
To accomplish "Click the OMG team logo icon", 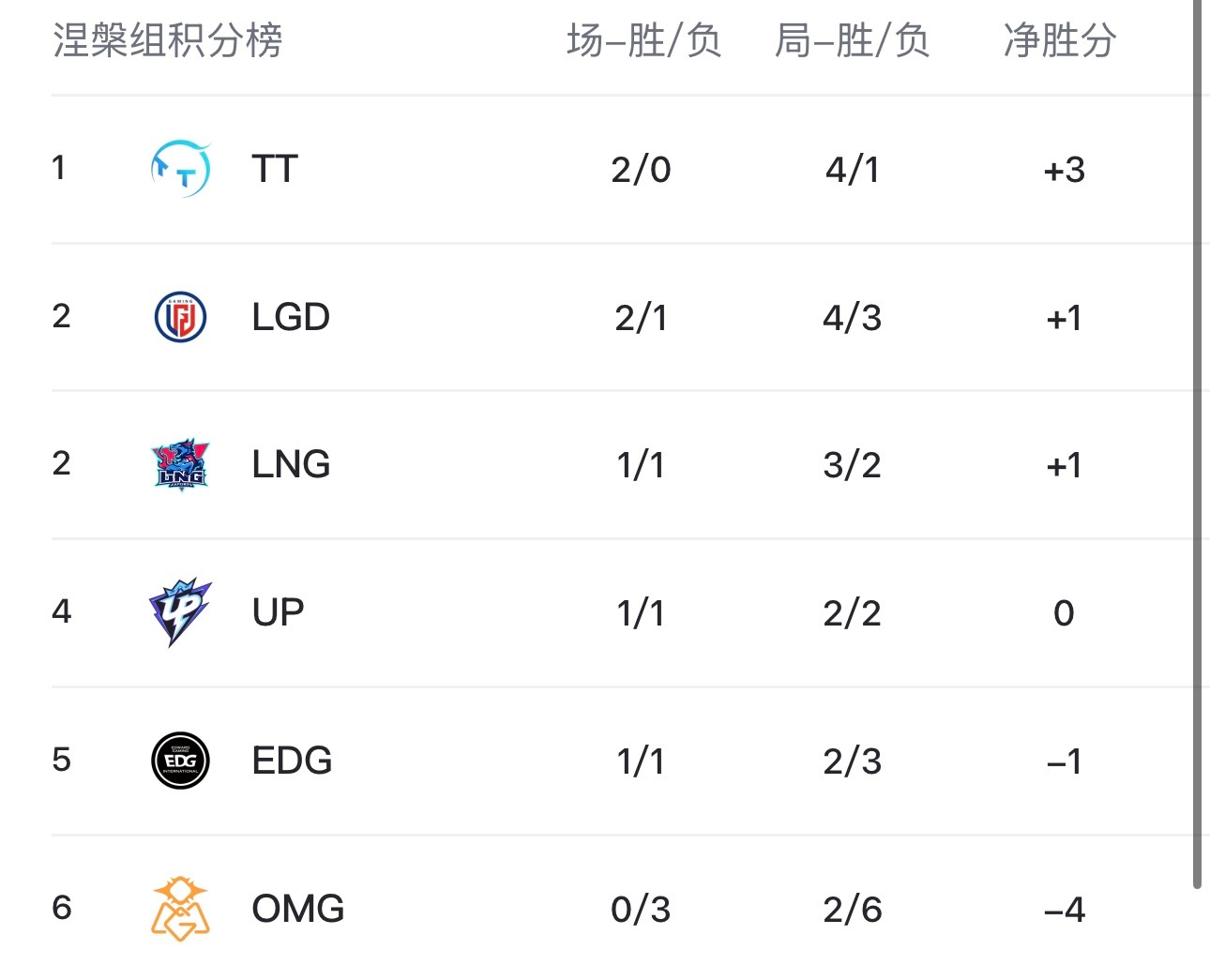I will click(x=180, y=908).
